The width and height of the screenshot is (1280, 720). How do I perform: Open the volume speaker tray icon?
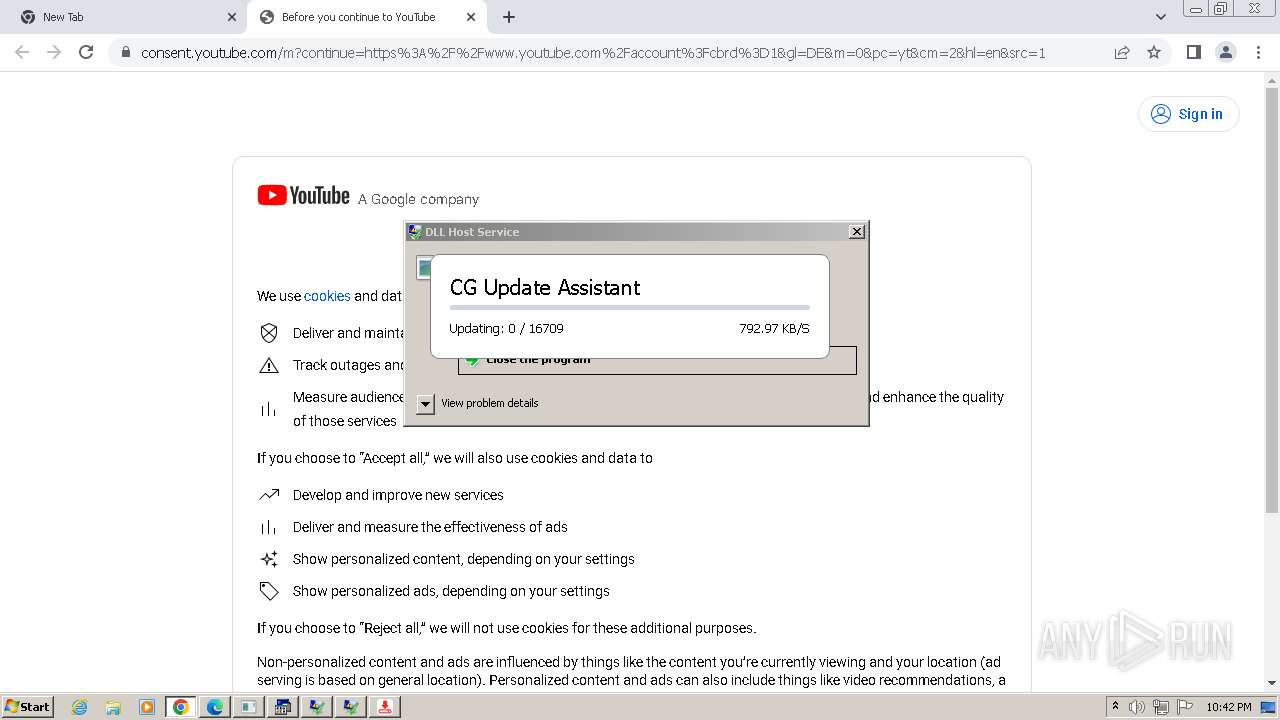point(1136,707)
